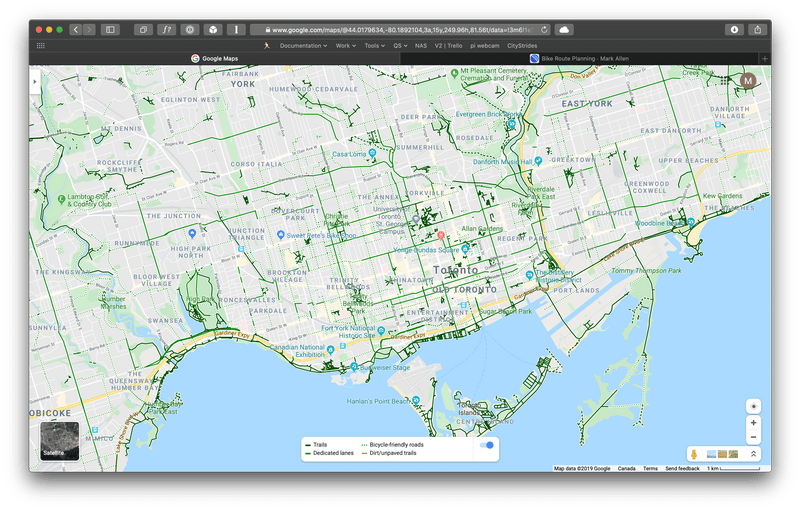Toggle the bicycling layer switch off
This screenshot has height=510, width=800.
tap(487, 445)
